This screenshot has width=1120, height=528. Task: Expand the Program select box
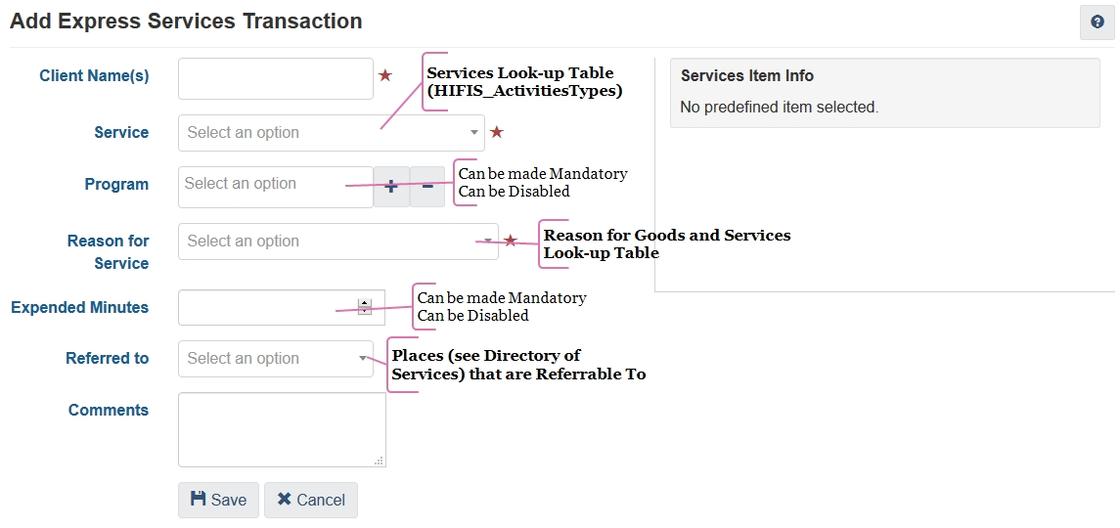click(275, 186)
